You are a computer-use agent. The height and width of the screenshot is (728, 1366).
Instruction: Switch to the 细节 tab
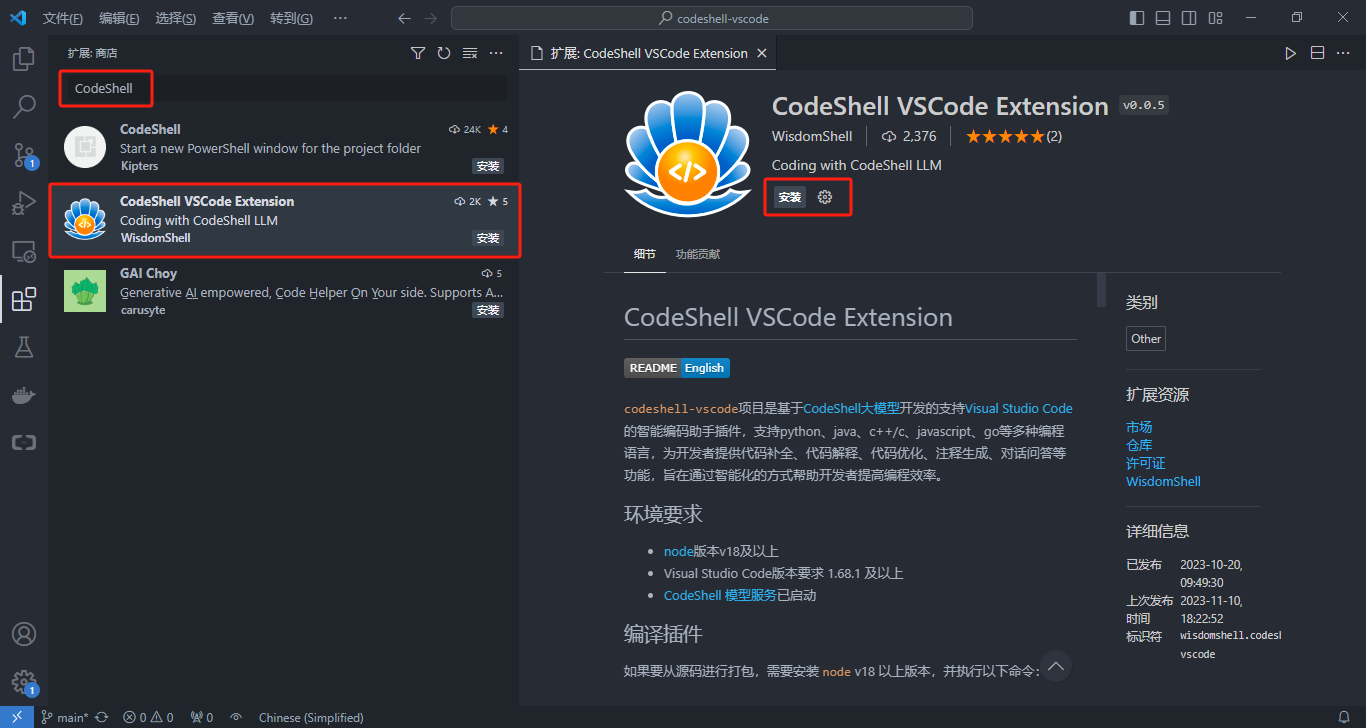tap(644, 254)
